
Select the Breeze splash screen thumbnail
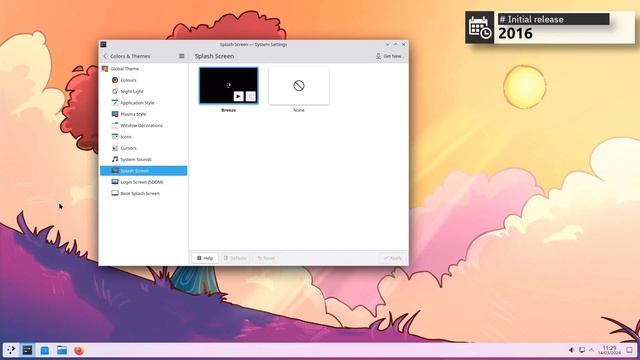click(229, 86)
